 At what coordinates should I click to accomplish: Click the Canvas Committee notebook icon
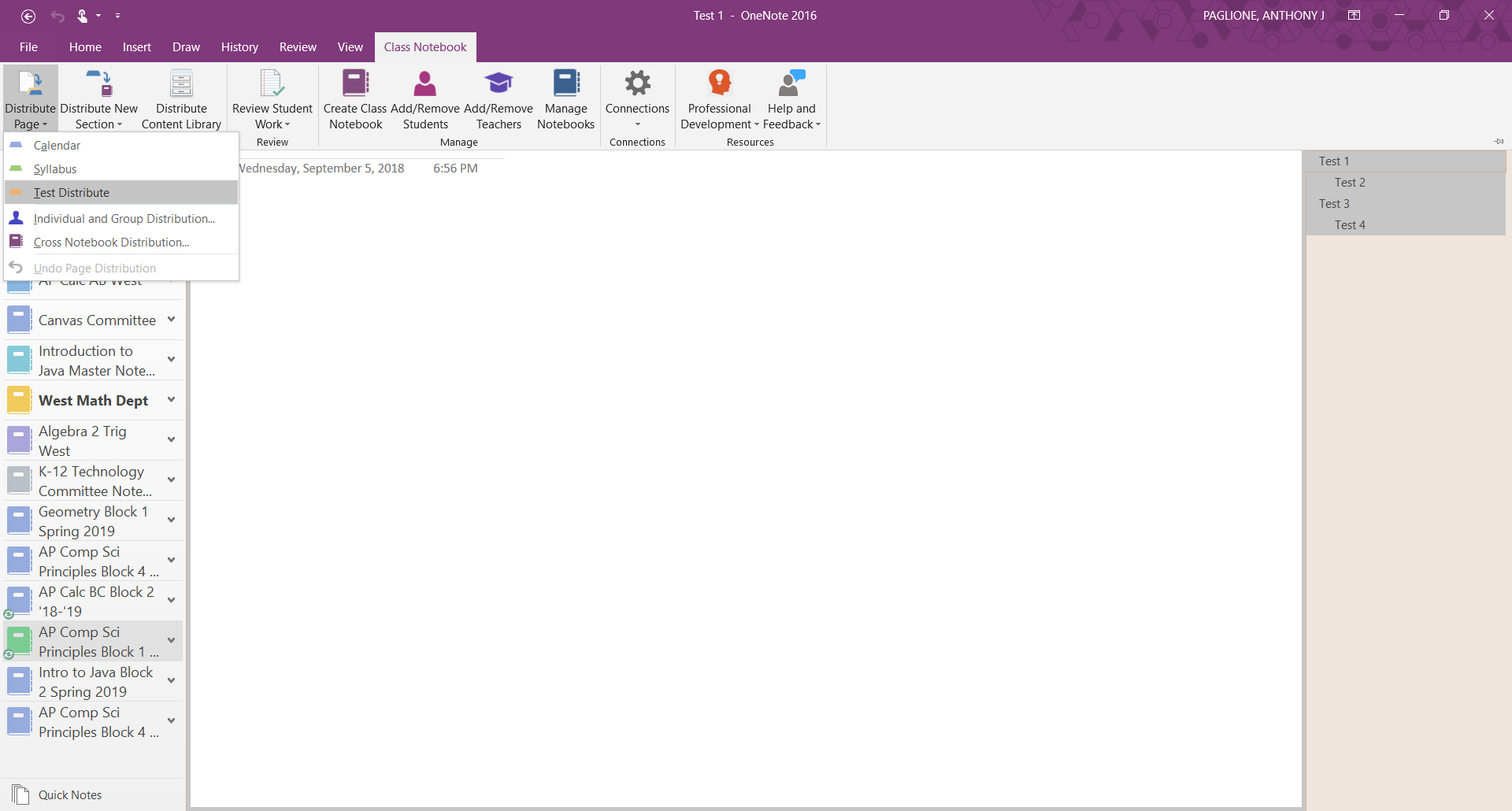19,320
